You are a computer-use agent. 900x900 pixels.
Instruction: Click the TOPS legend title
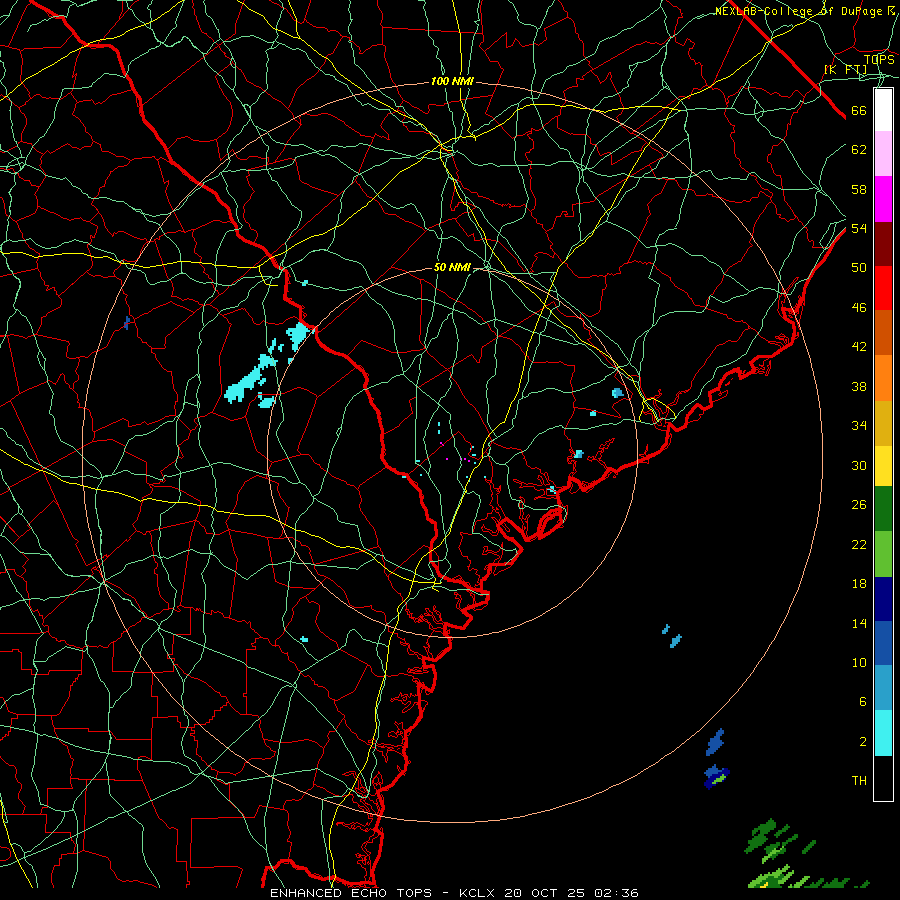click(879, 60)
